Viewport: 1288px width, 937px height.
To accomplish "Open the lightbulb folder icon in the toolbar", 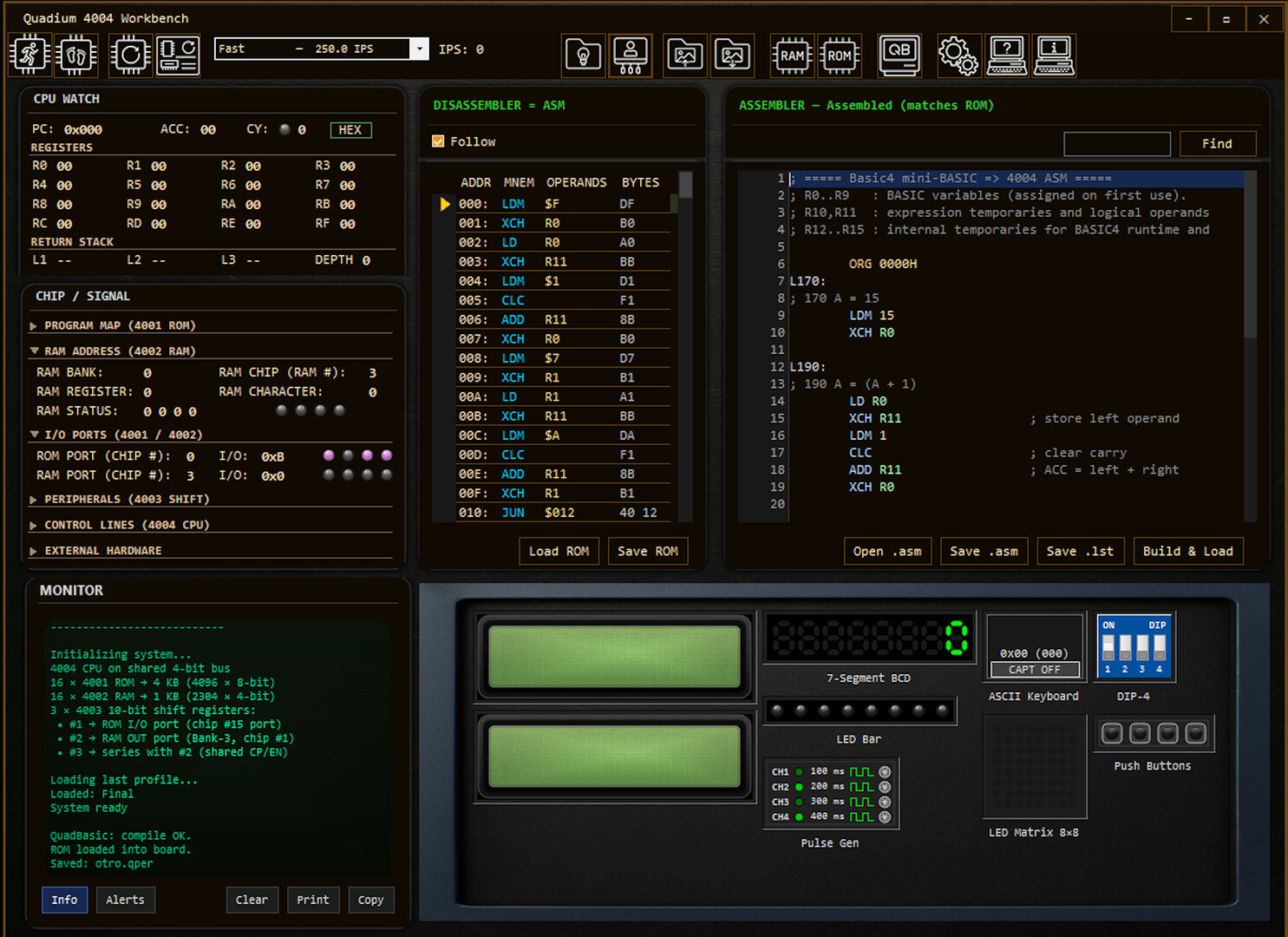I will (x=583, y=56).
